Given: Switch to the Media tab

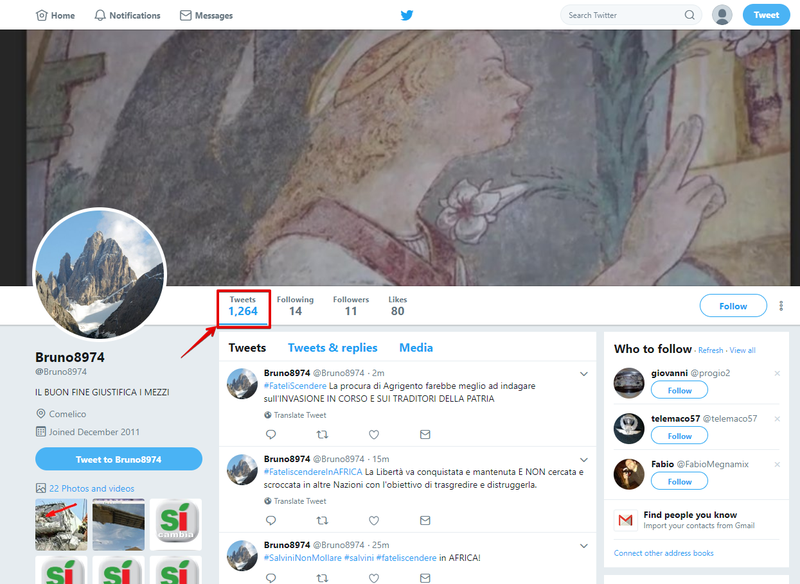Looking at the screenshot, I should [416, 348].
